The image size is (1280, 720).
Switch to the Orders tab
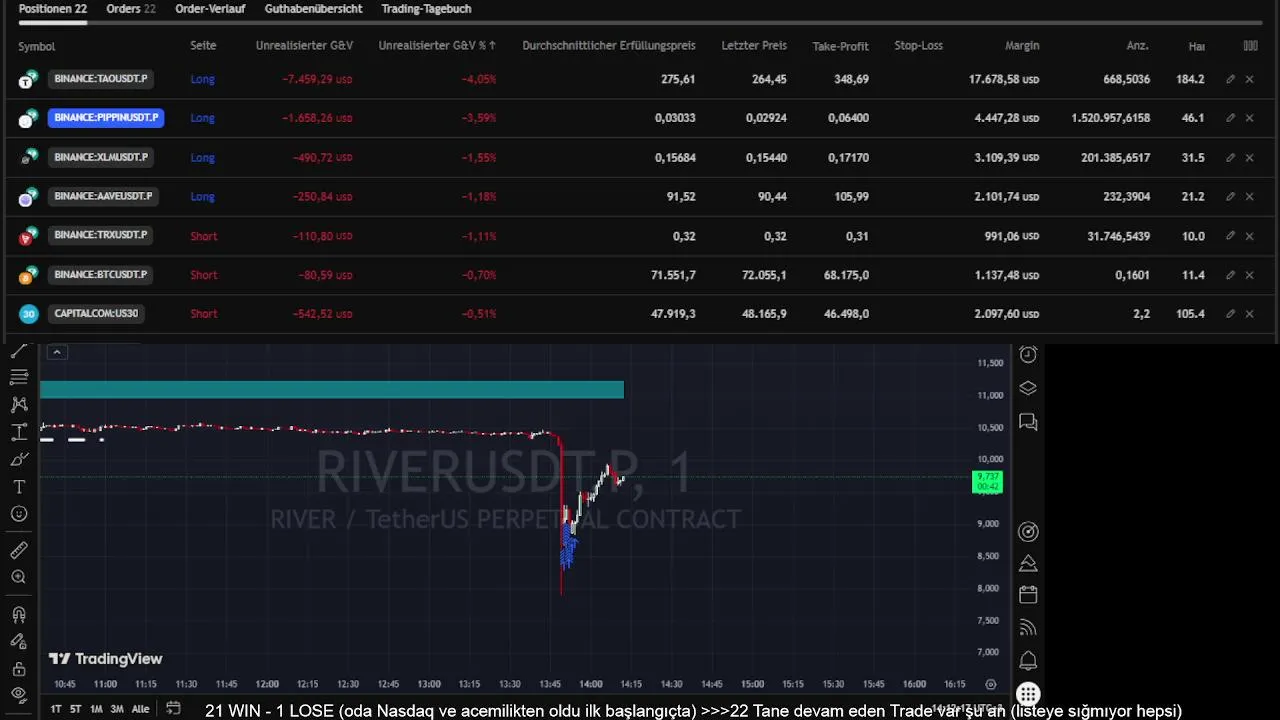(x=131, y=9)
